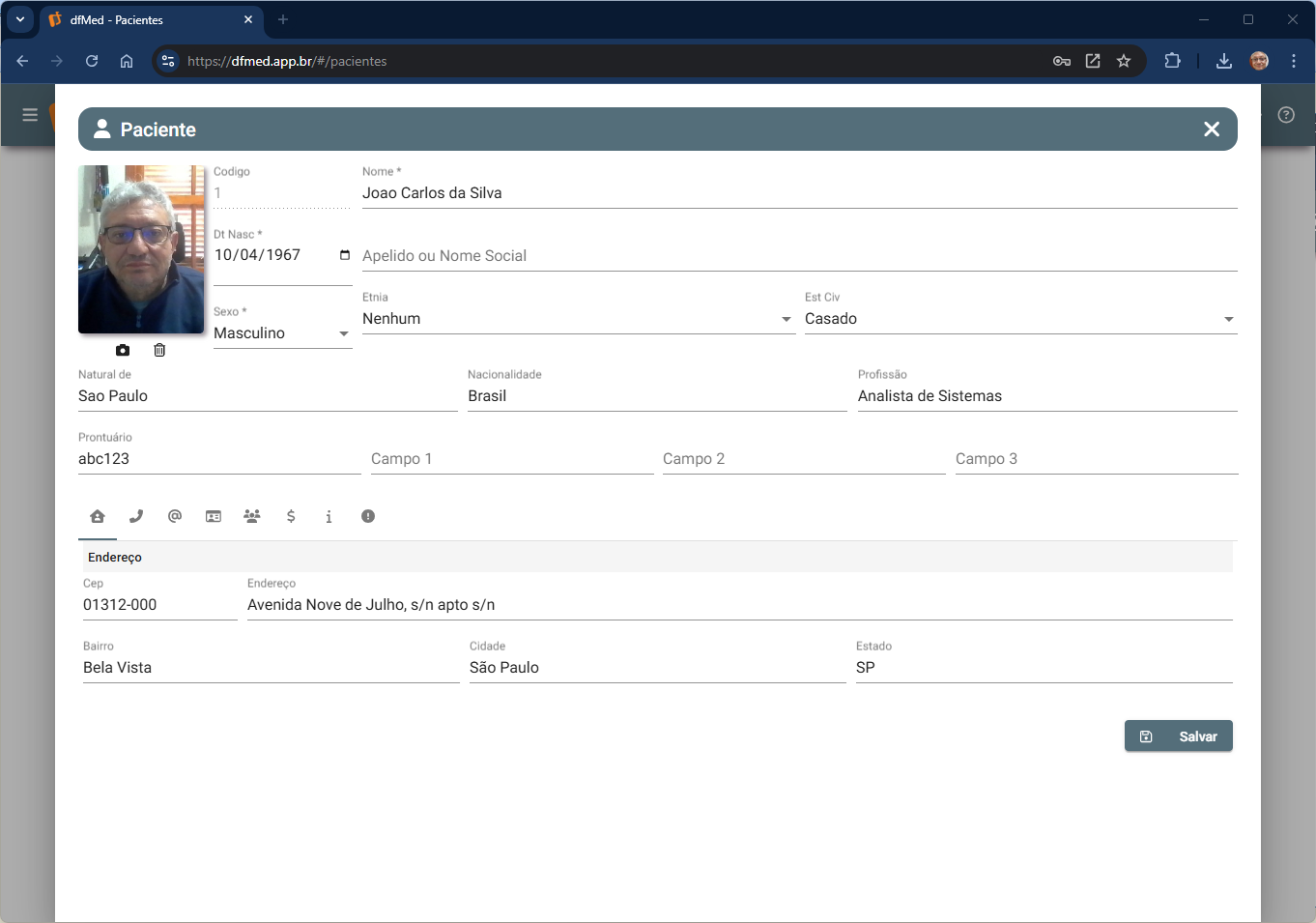Click the Natural de field
Viewport: 1316px width, 923px height.
[x=268, y=396]
